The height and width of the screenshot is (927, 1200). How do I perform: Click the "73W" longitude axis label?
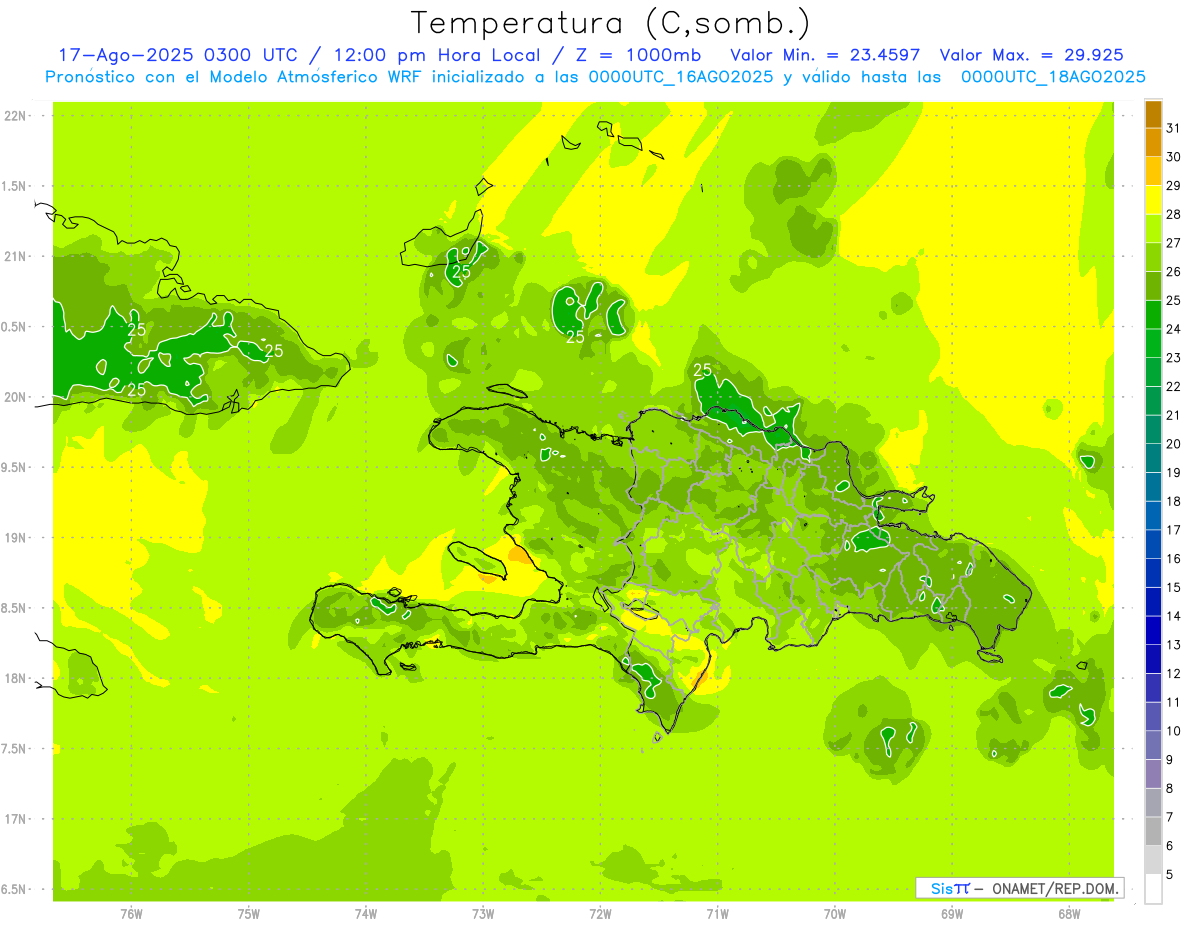coord(483,913)
